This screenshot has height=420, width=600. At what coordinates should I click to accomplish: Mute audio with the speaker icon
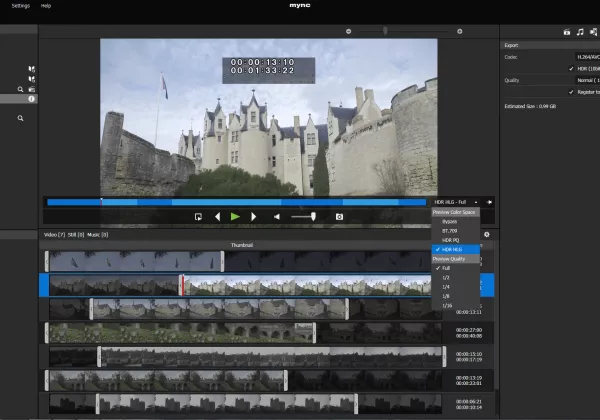(x=277, y=217)
